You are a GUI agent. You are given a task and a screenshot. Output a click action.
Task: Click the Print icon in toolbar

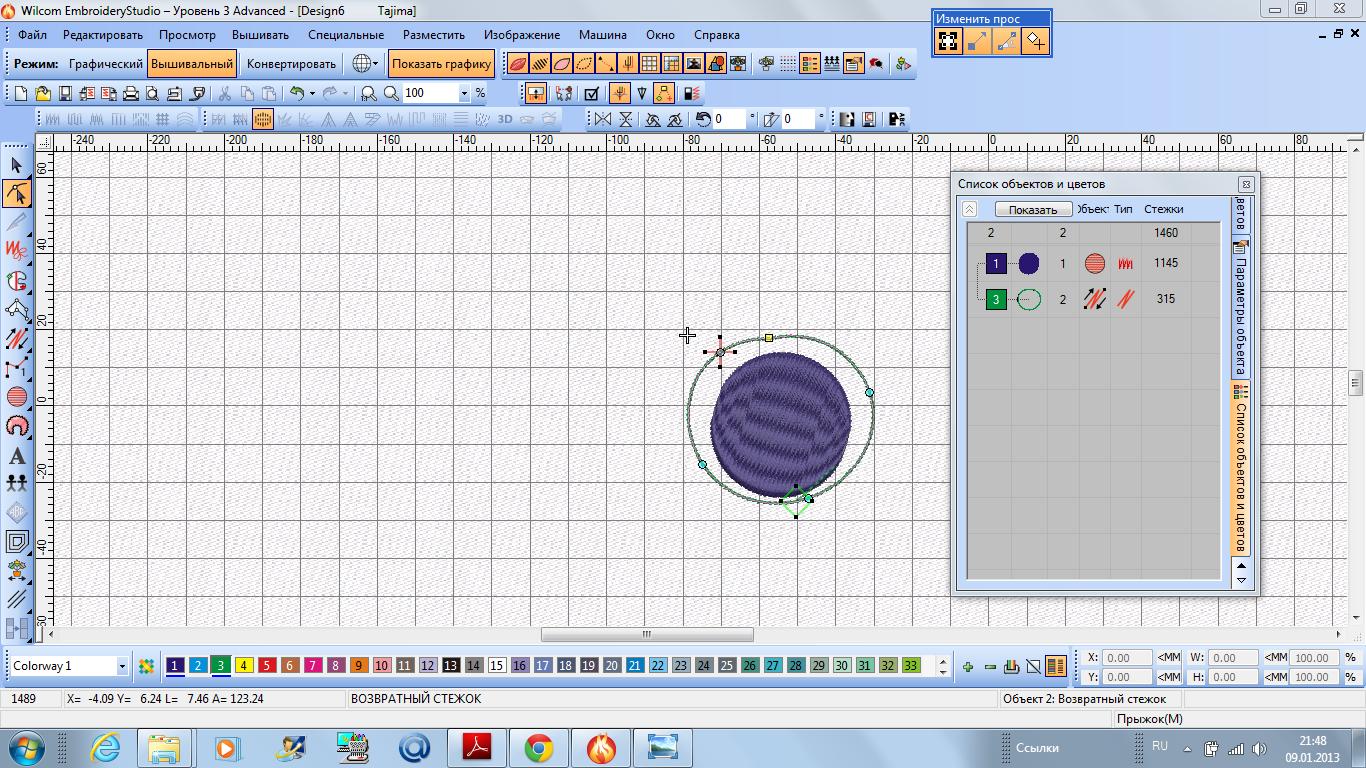tap(130, 93)
